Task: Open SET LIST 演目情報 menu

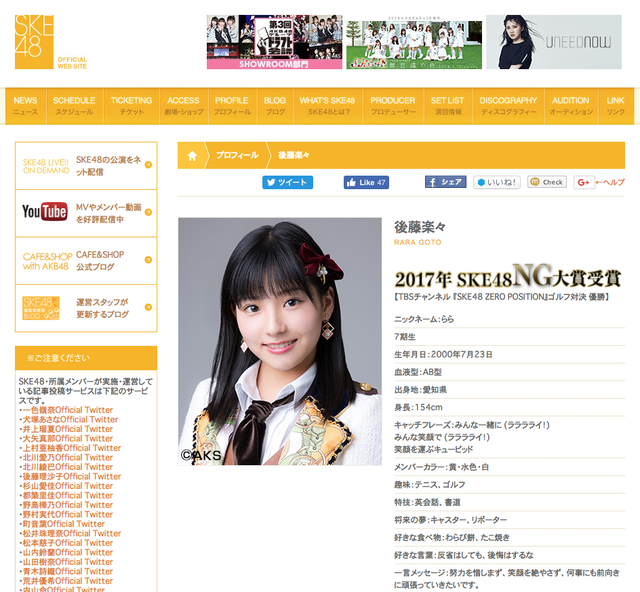Action: click(x=447, y=106)
